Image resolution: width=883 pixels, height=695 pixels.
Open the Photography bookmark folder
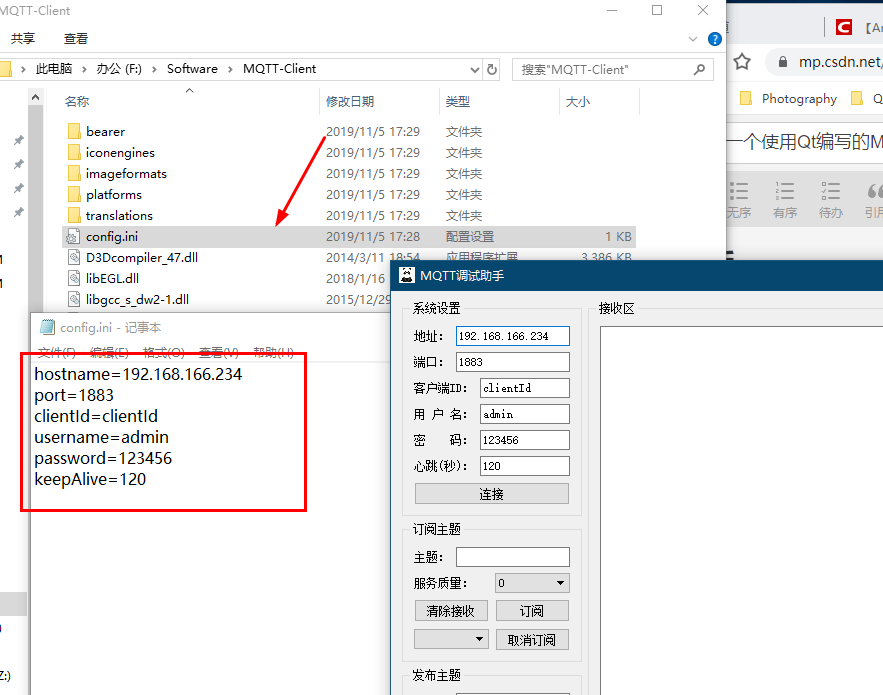point(797,99)
